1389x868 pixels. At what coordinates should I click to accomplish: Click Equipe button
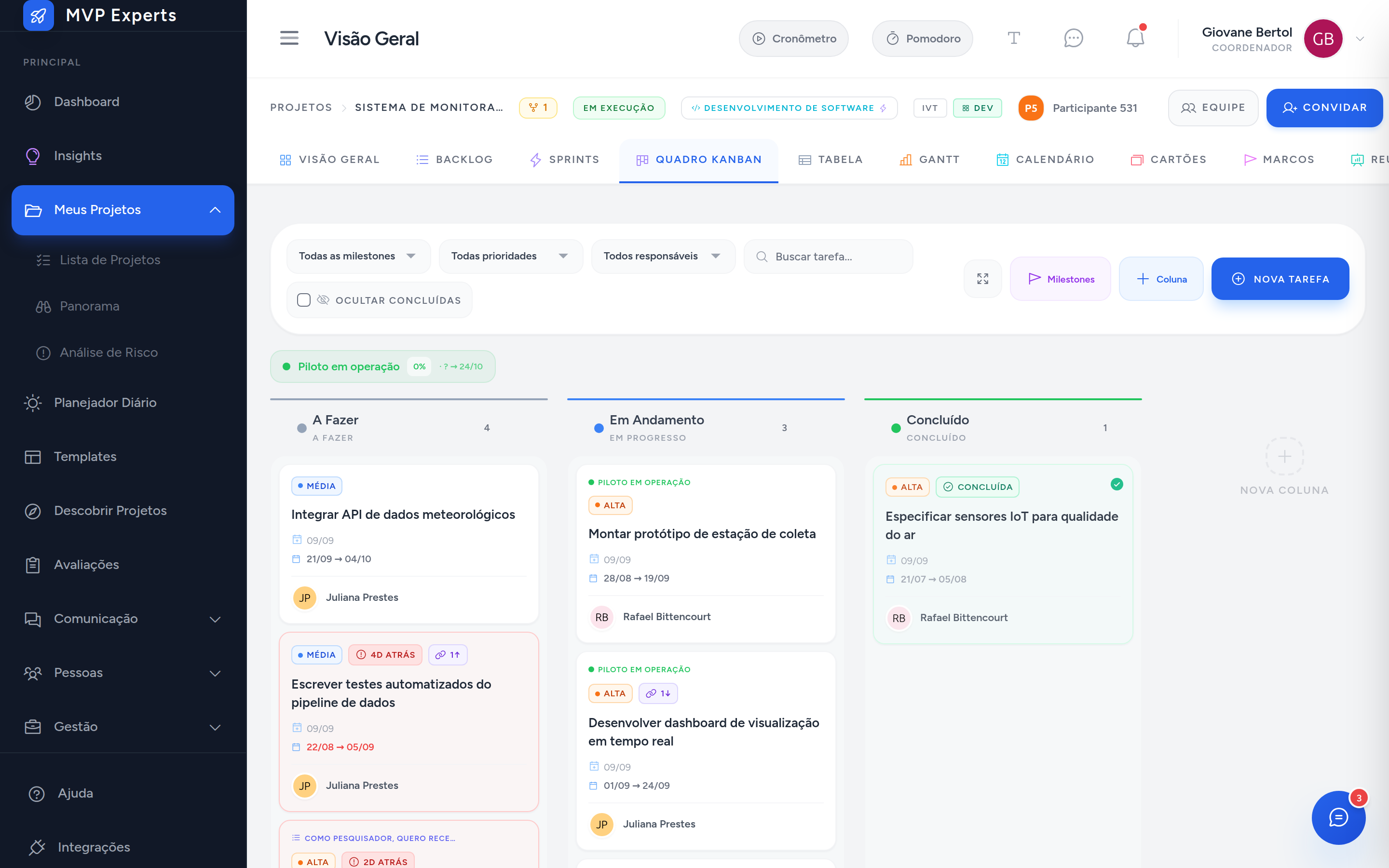tap(1213, 108)
